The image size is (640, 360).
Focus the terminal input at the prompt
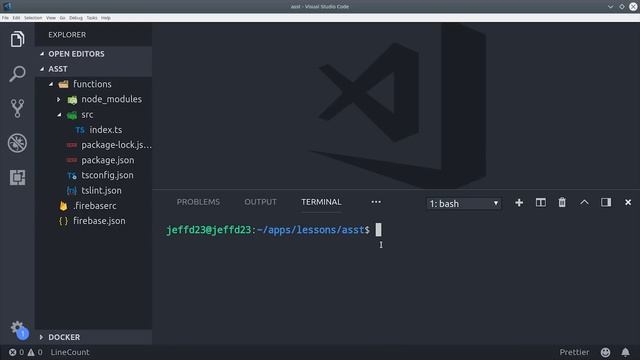pyautogui.click(x=378, y=230)
